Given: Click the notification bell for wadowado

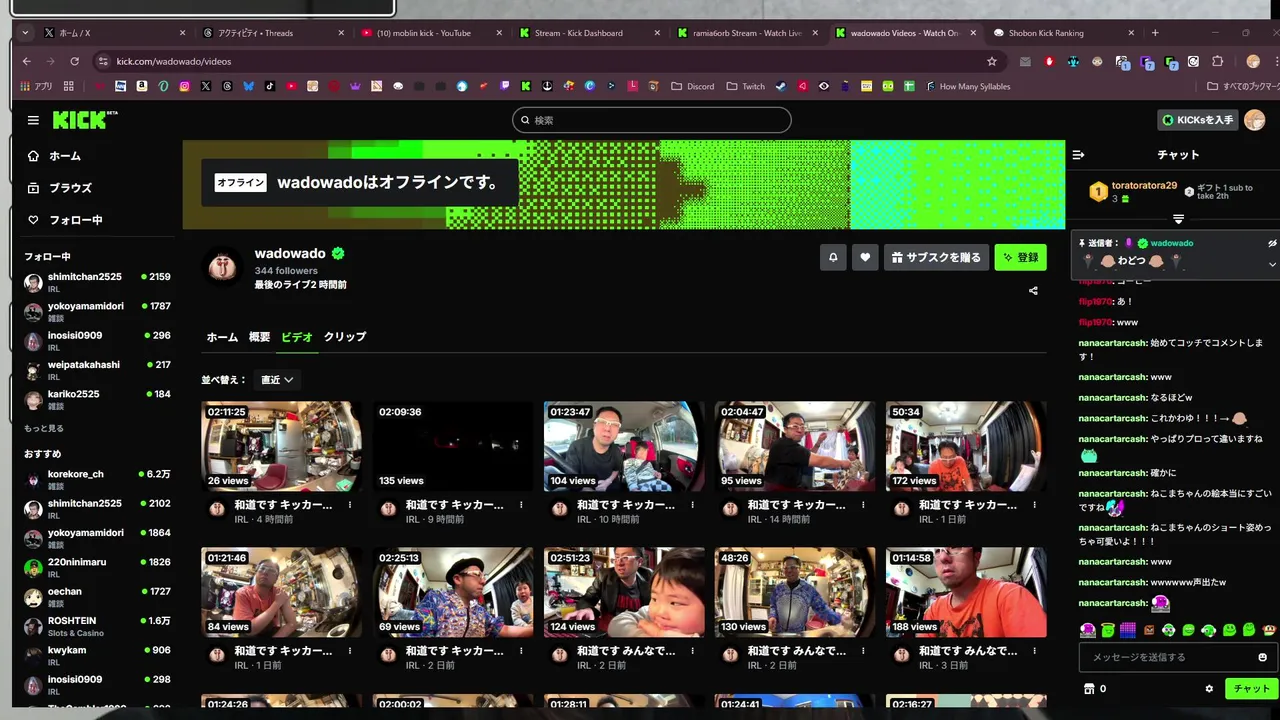Looking at the screenshot, I should 833,257.
